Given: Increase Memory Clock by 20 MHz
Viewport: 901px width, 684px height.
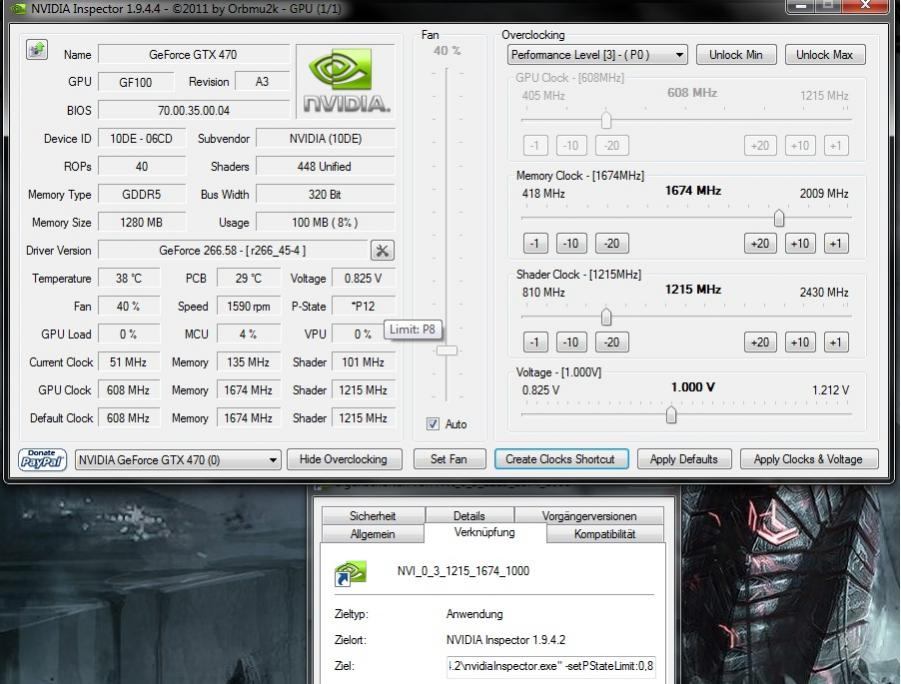Looking at the screenshot, I should pyautogui.click(x=760, y=243).
